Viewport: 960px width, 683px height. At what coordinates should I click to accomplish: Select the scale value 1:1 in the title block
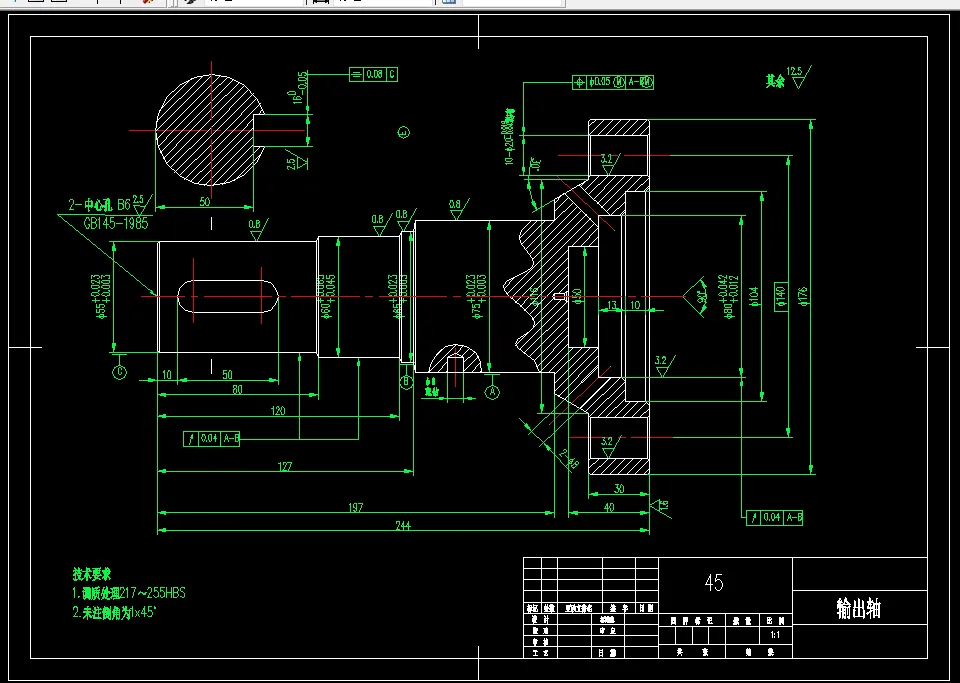pos(775,635)
